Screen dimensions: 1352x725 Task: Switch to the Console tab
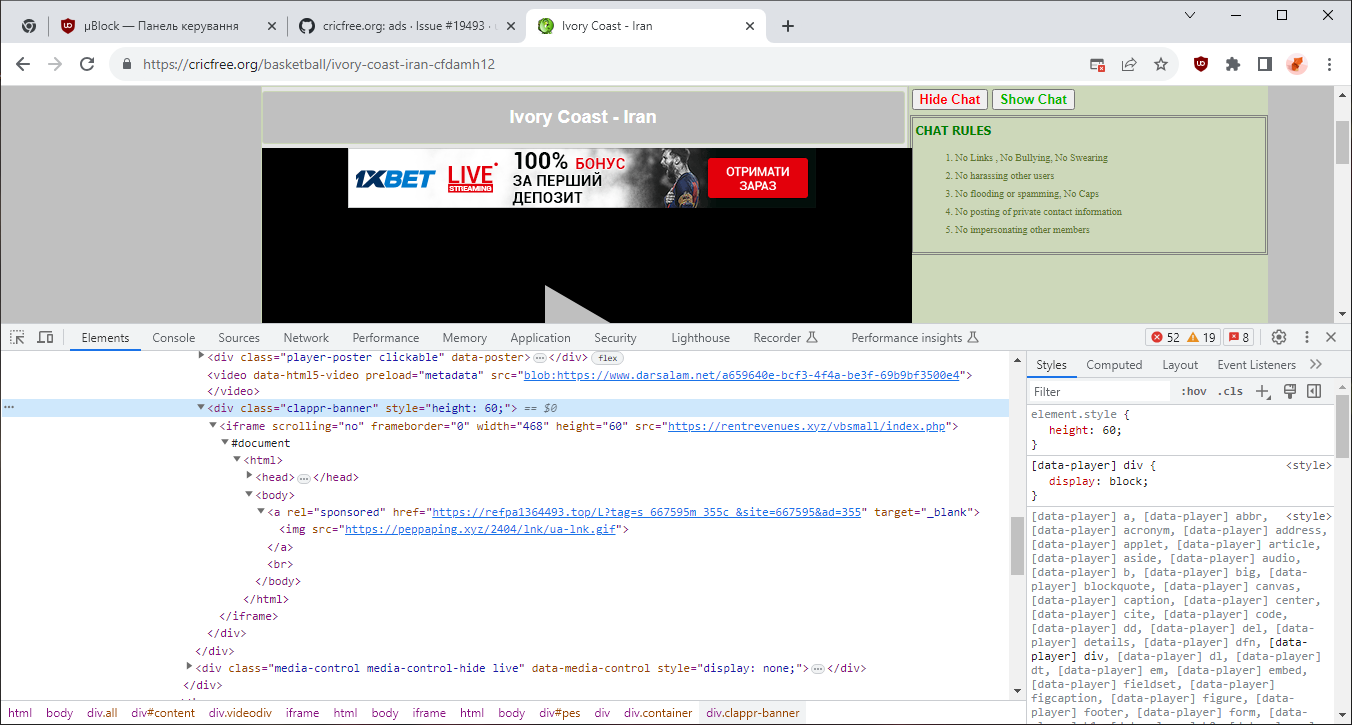click(x=173, y=337)
